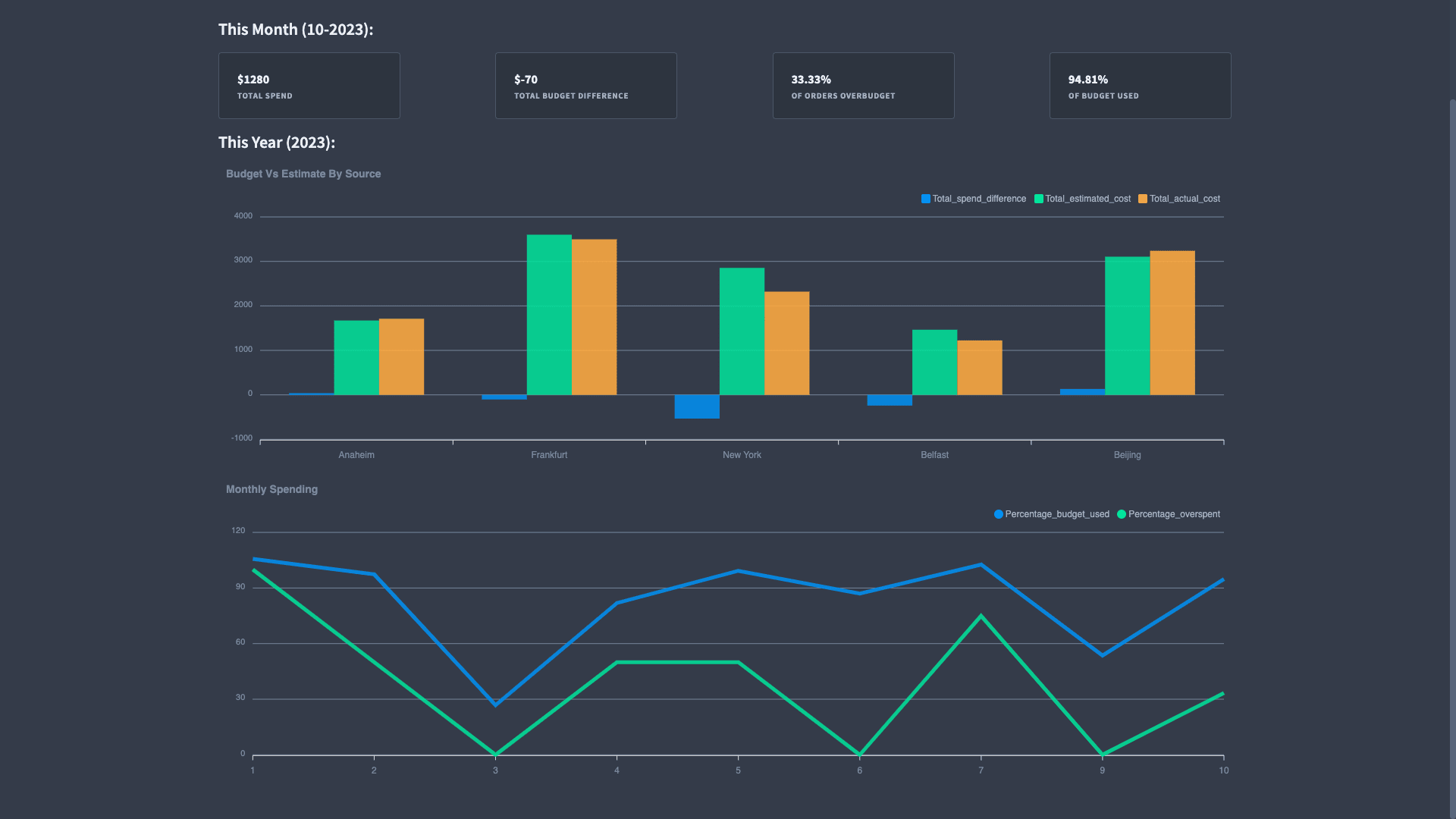Image resolution: width=1456 pixels, height=819 pixels.
Task: Click Belfast green estimated cost bar
Action: (934, 362)
